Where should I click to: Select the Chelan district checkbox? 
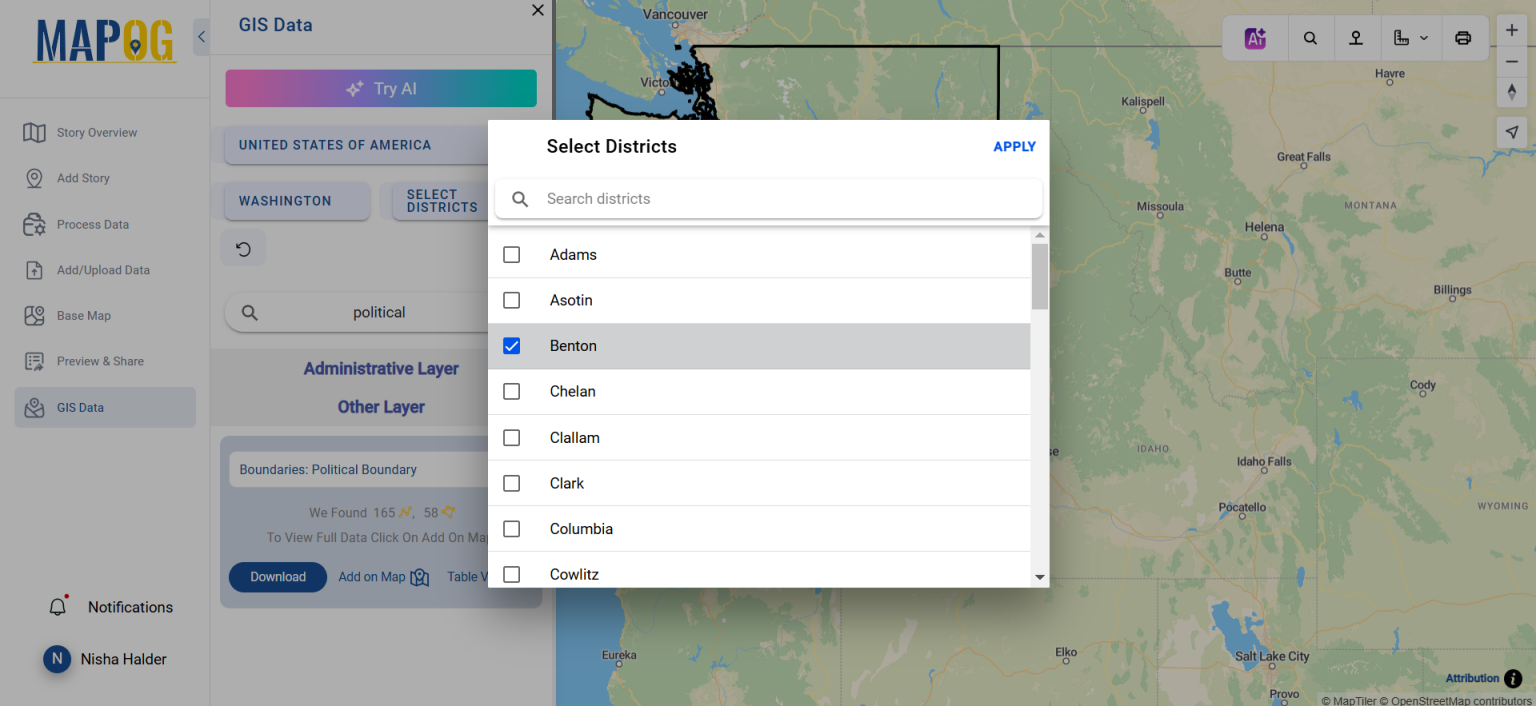(511, 391)
